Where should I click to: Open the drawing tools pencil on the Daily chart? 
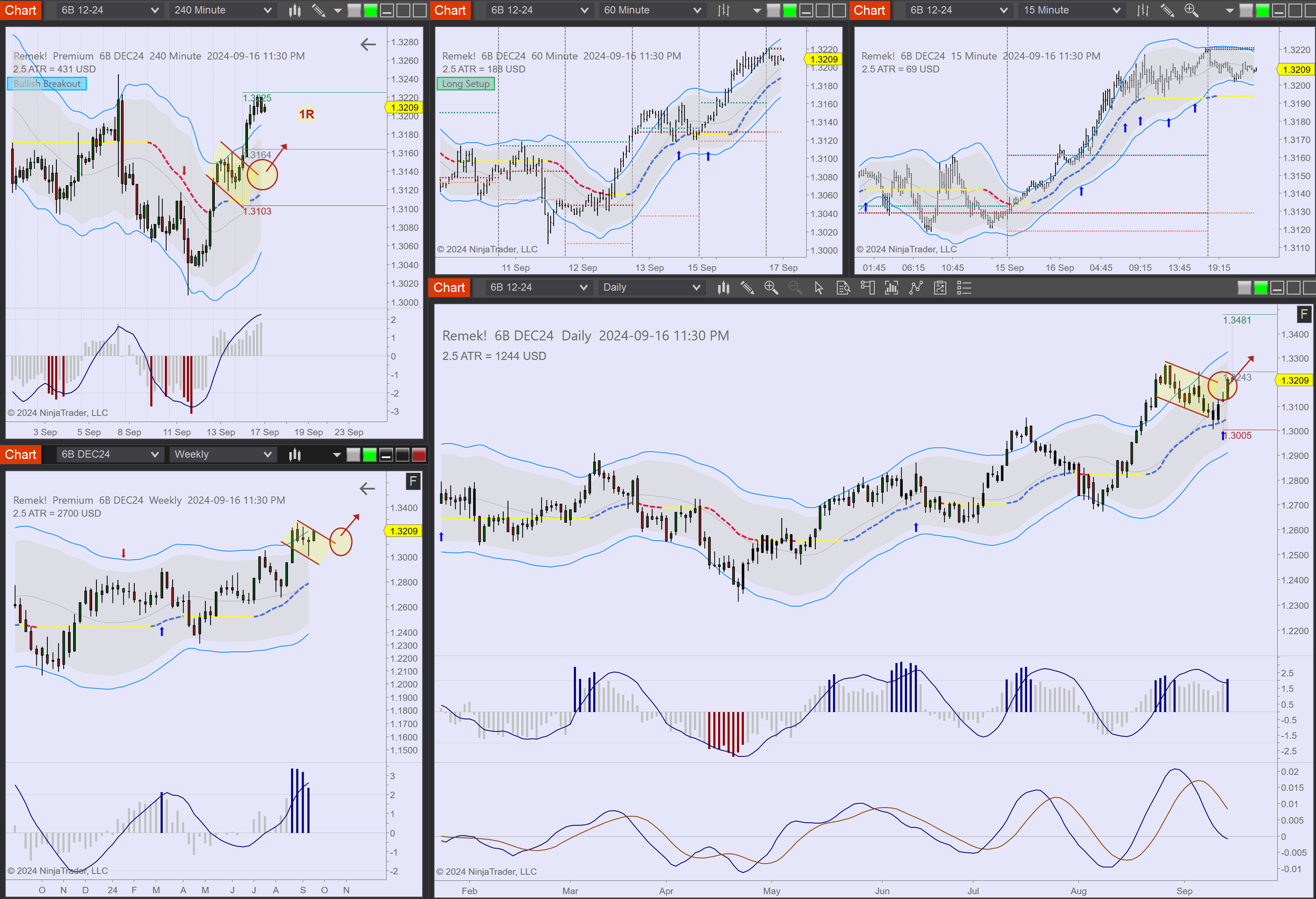point(747,288)
